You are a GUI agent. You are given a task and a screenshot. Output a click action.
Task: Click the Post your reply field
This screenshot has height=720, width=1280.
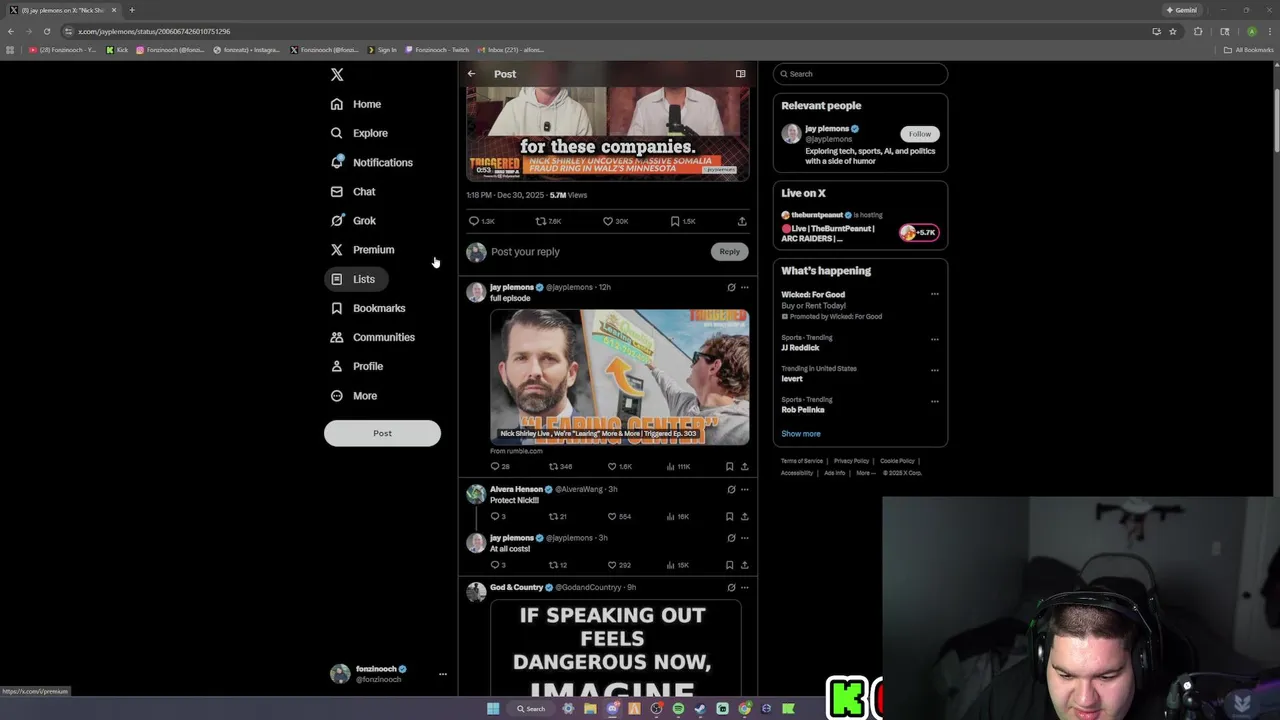tap(598, 252)
